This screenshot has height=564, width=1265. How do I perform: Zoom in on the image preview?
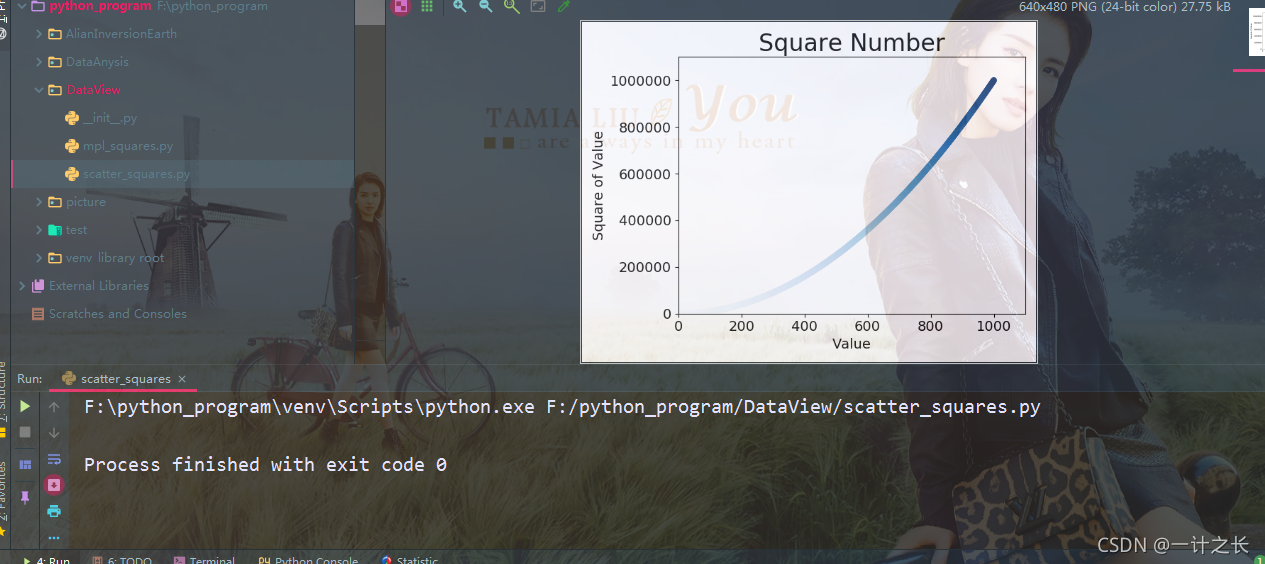tap(460, 6)
